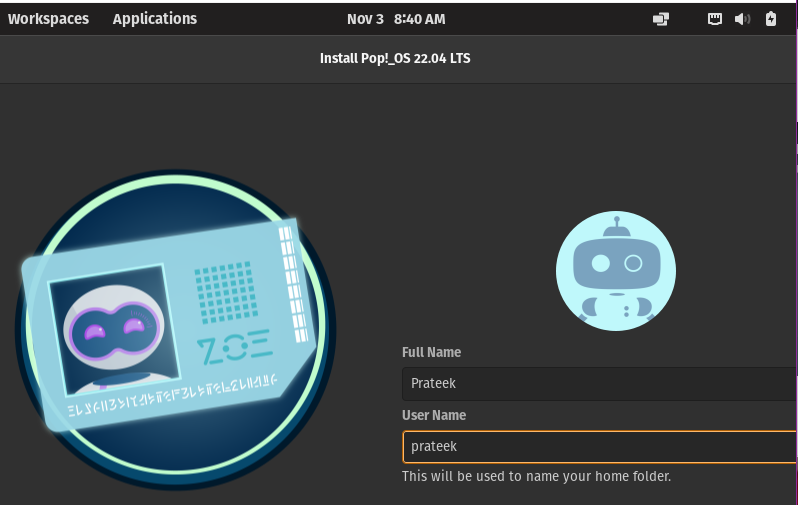Click into the Full Name field
Viewport: 798px width, 505px height.
pos(599,383)
